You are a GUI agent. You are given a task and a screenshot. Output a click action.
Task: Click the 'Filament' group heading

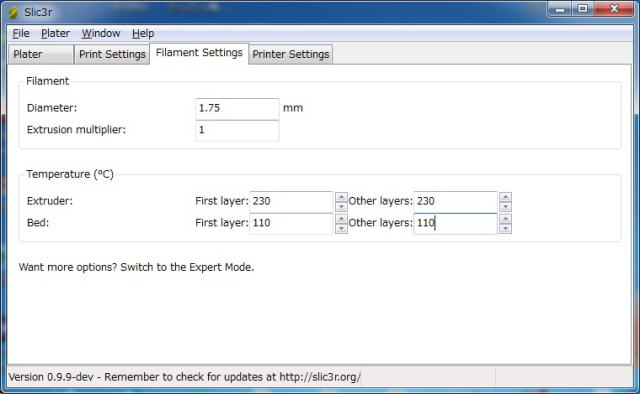(48, 81)
